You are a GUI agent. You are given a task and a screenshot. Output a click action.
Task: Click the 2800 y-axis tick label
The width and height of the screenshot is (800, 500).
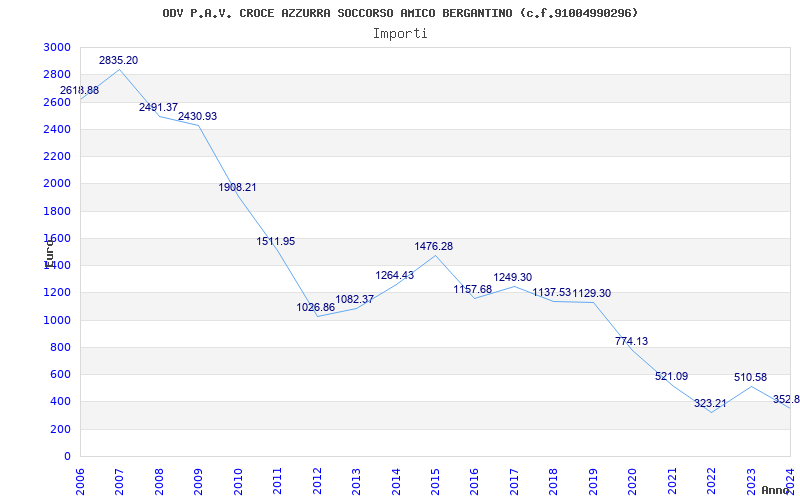pos(58,74)
